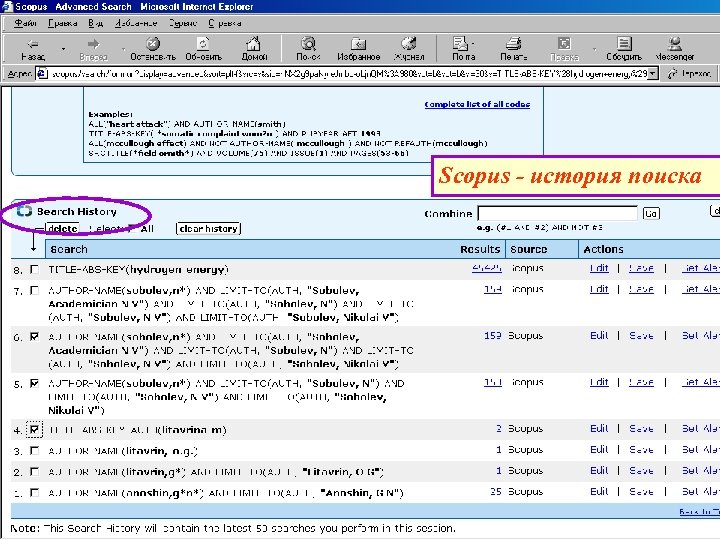Check the box for search 2 Litavrin, O G
The height and width of the screenshot is (540, 720).
pos(34,472)
